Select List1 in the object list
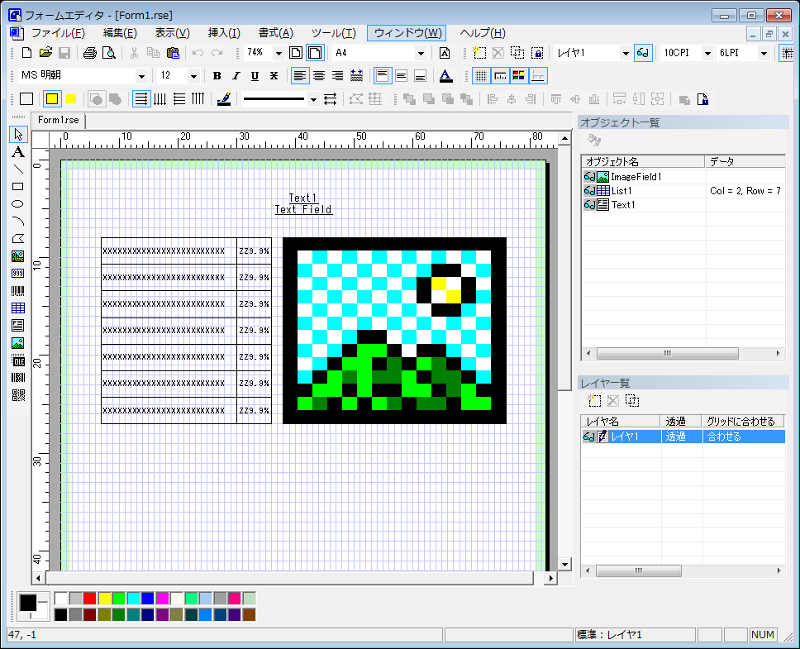 (622, 191)
